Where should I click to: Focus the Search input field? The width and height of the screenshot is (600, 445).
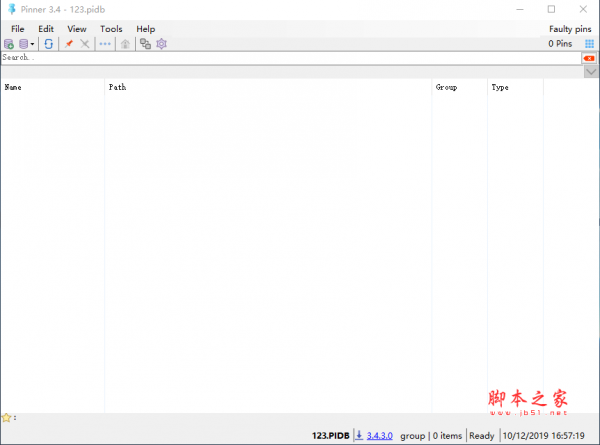point(291,58)
